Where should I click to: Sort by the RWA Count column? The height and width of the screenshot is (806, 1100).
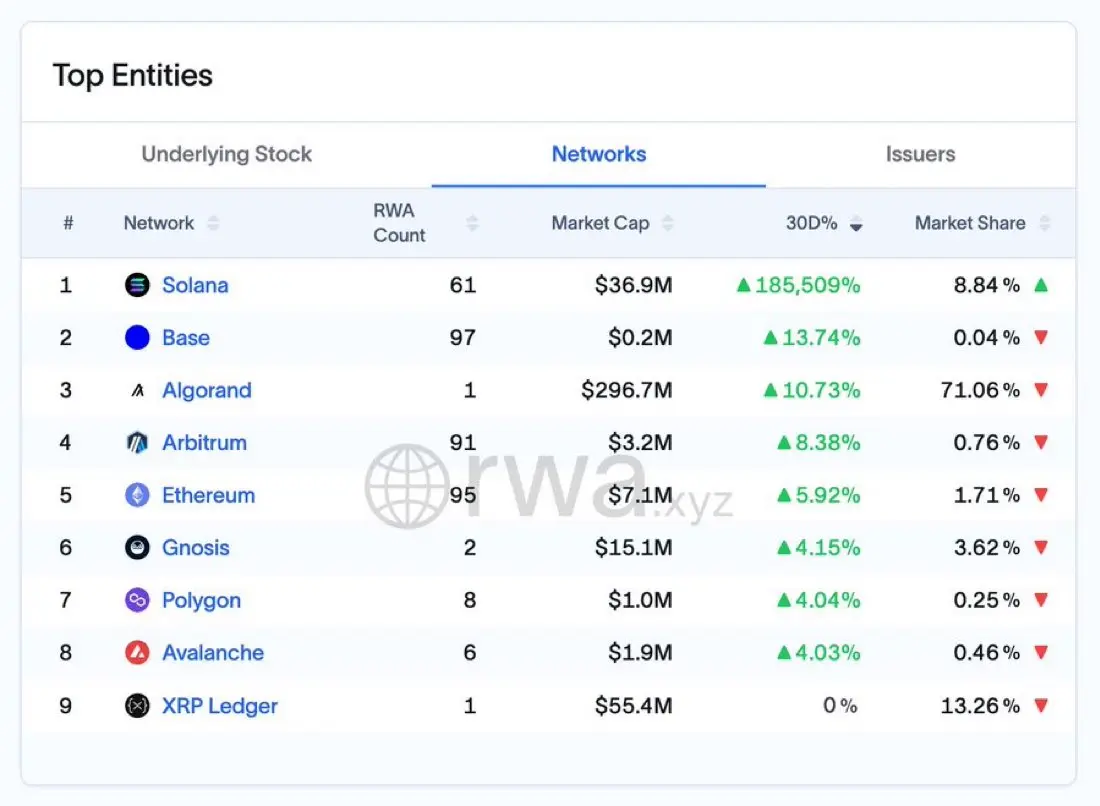point(472,223)
